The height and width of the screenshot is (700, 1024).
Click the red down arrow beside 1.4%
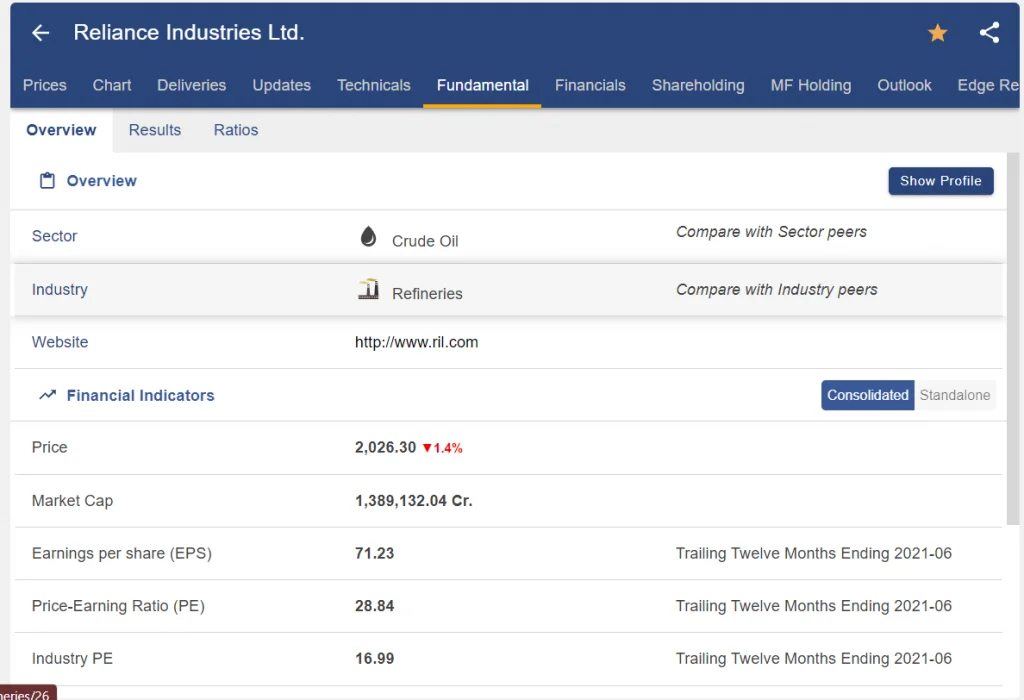[427, 448]
